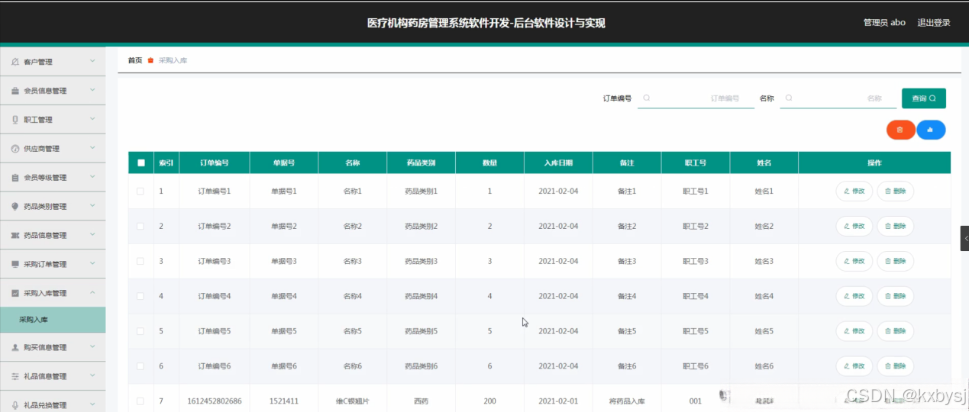Tick the checkbox for row 订单编号5

[140, 331]
